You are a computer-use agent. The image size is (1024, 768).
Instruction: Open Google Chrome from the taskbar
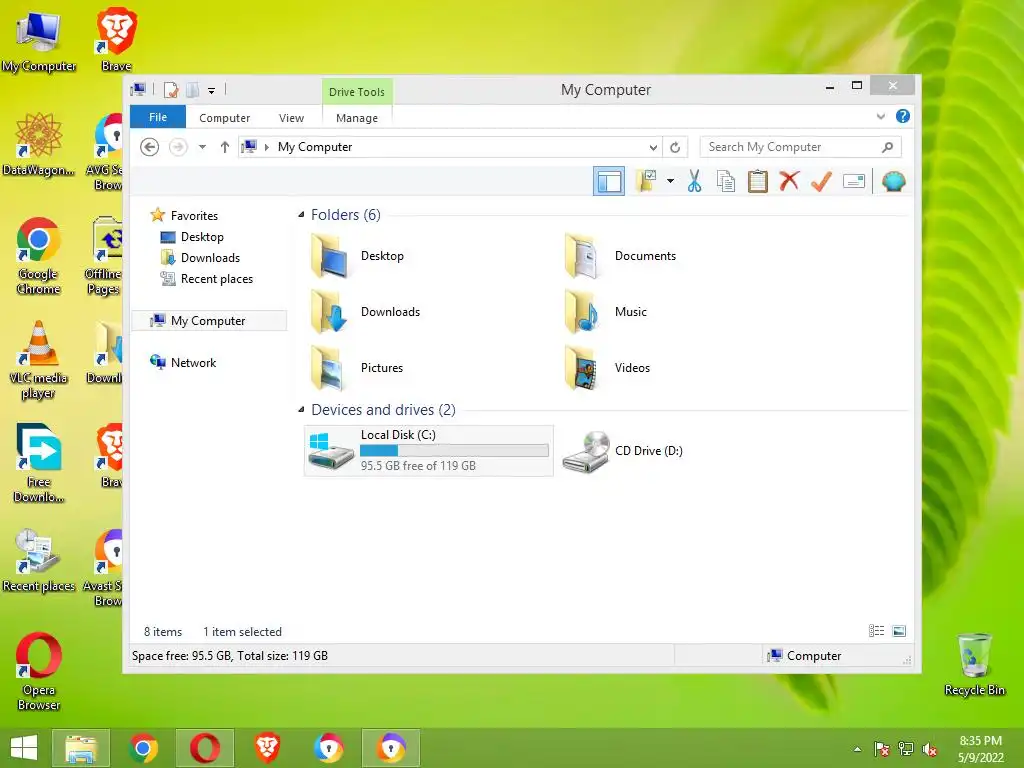click(x=143, y=748)
